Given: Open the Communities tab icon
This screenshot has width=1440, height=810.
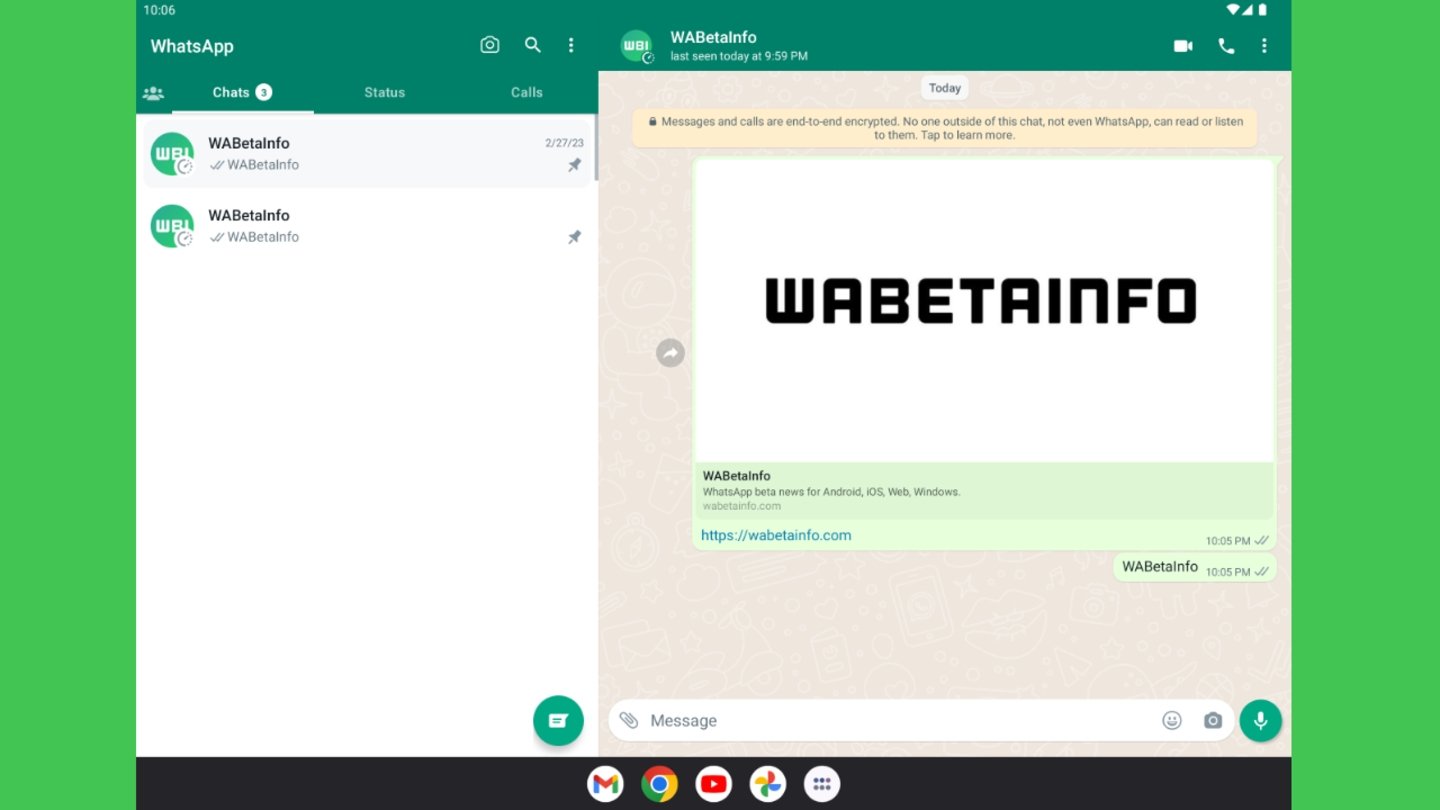Looking at the screenshot, I should [153, 93].
